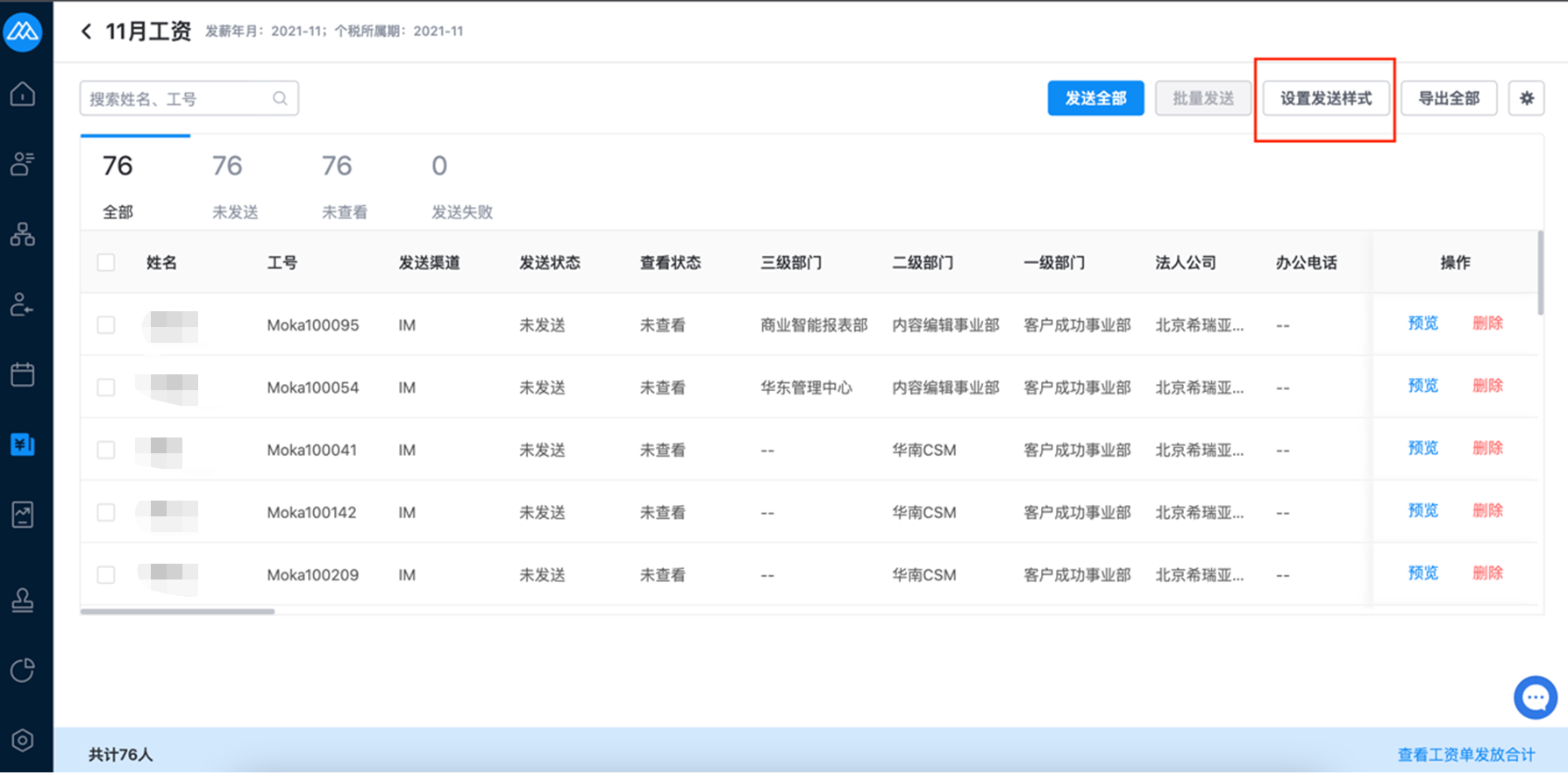
Task: Preview payslip for Moka100054
Action: [x=1422, y=386]
